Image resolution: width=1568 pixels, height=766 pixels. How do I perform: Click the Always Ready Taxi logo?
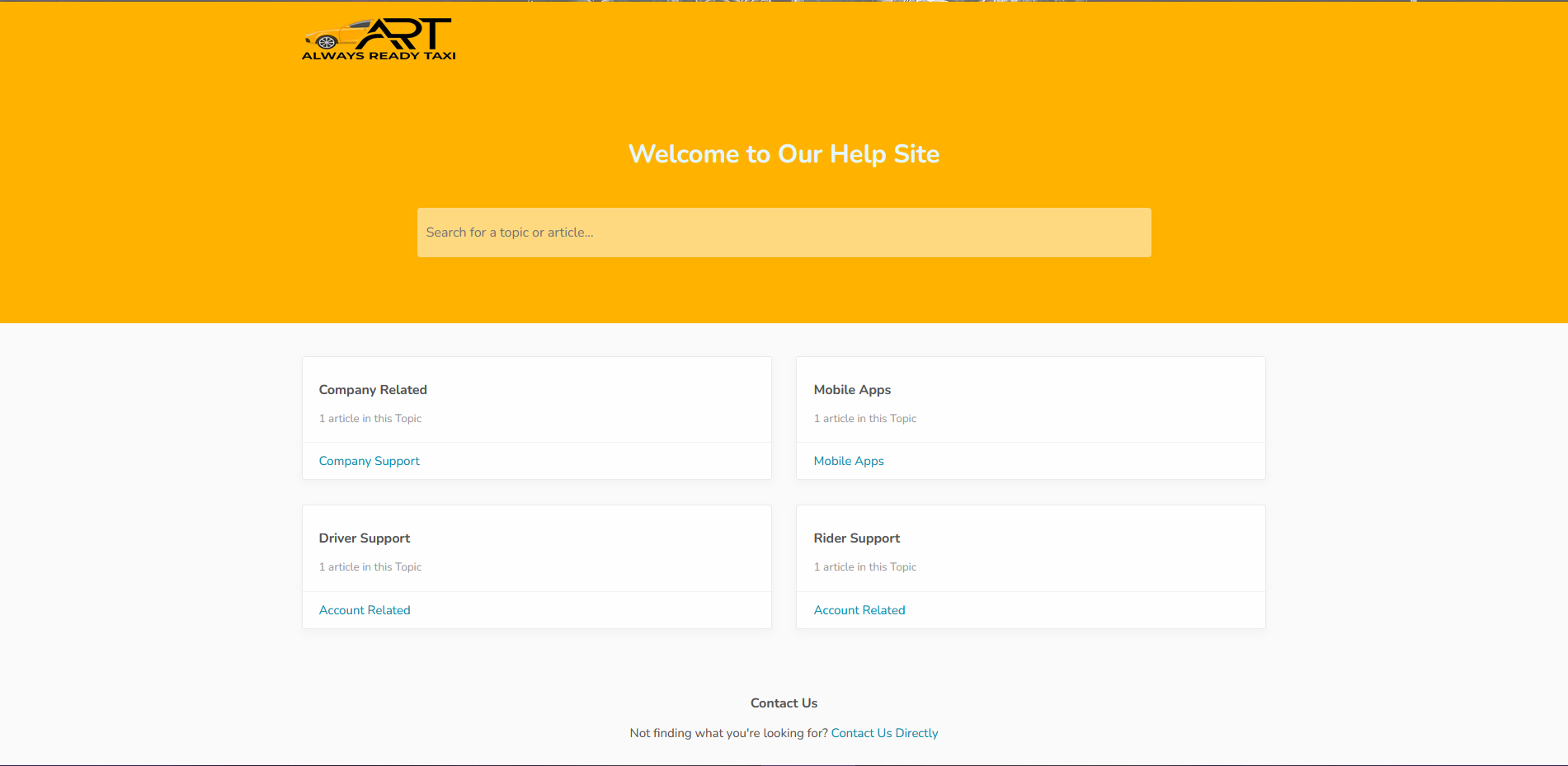[379, 37]
